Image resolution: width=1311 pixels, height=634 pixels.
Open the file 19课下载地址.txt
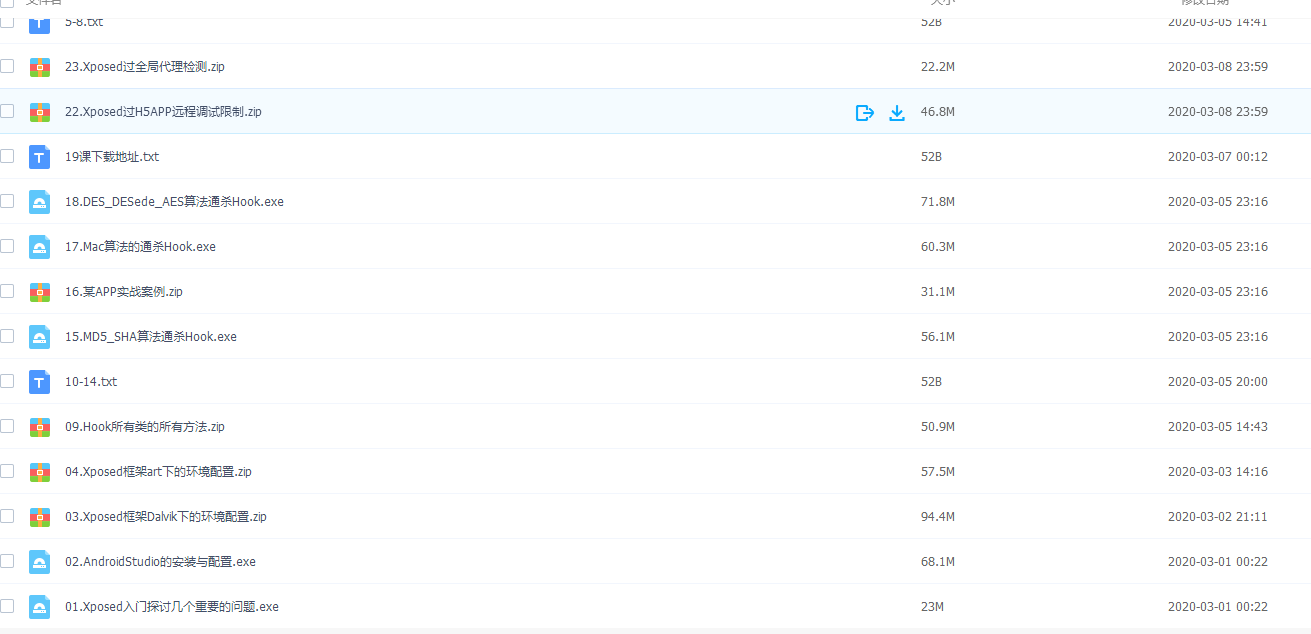(112, 157)
